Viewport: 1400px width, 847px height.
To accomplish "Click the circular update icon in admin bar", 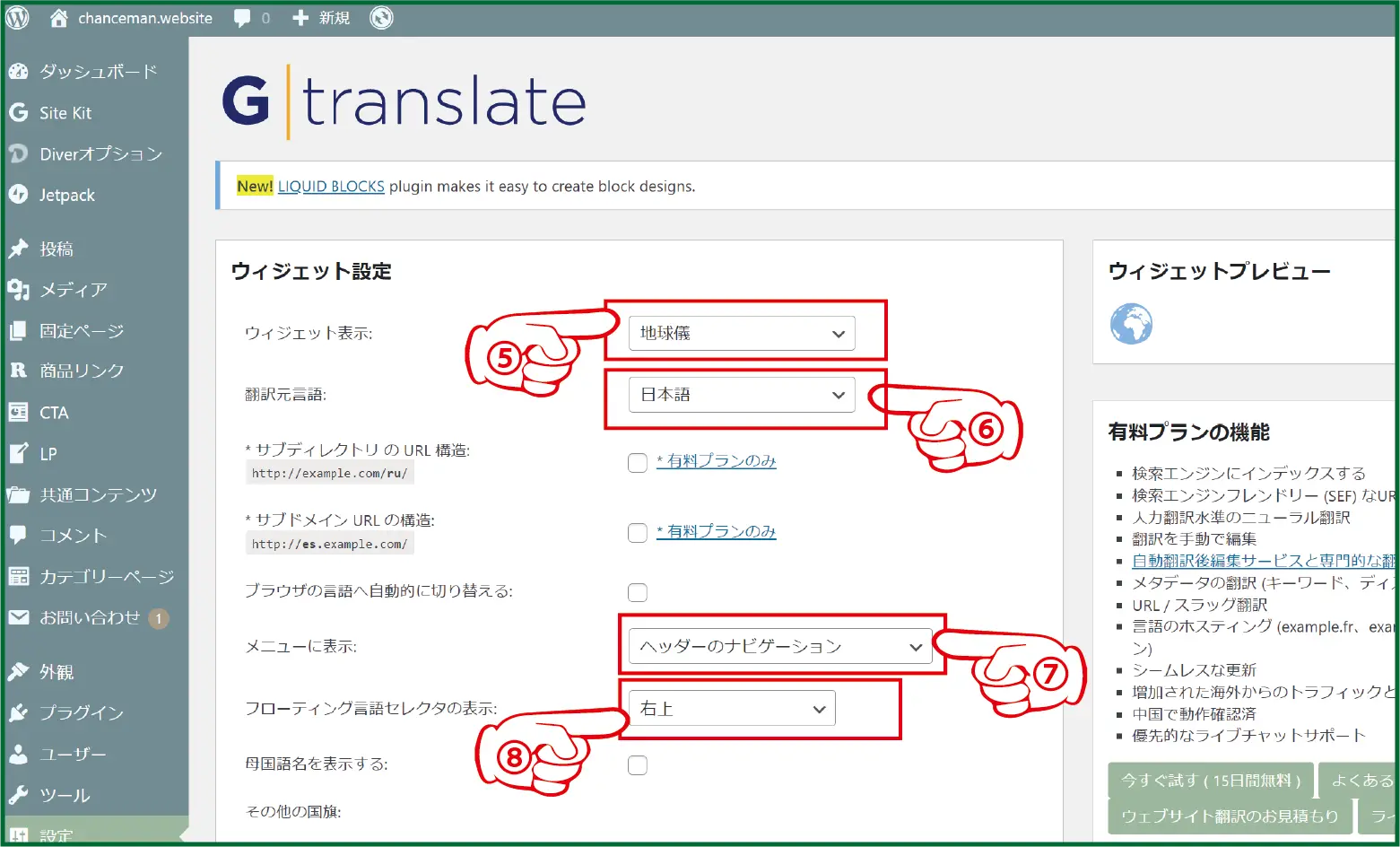I will 381,18.
